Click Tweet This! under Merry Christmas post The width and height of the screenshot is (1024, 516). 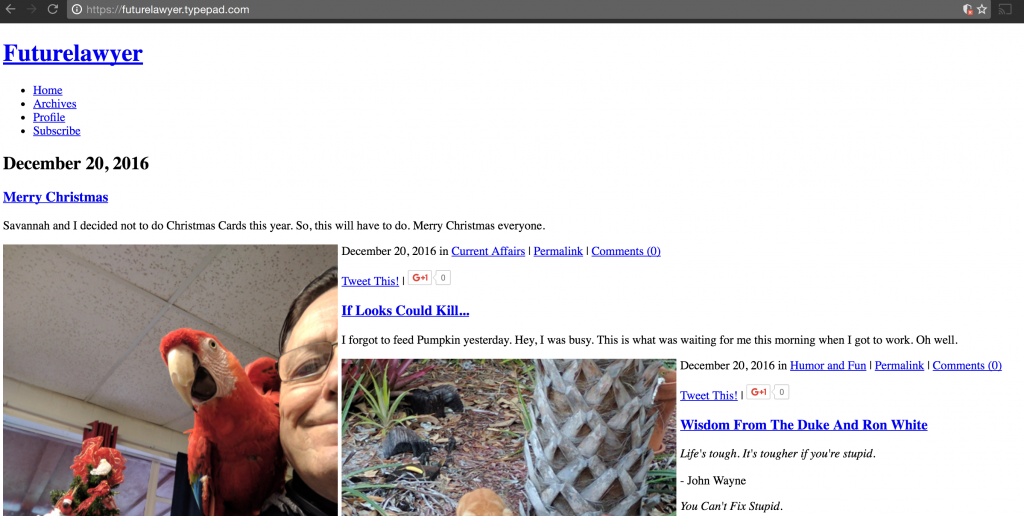tap(370, 282)
